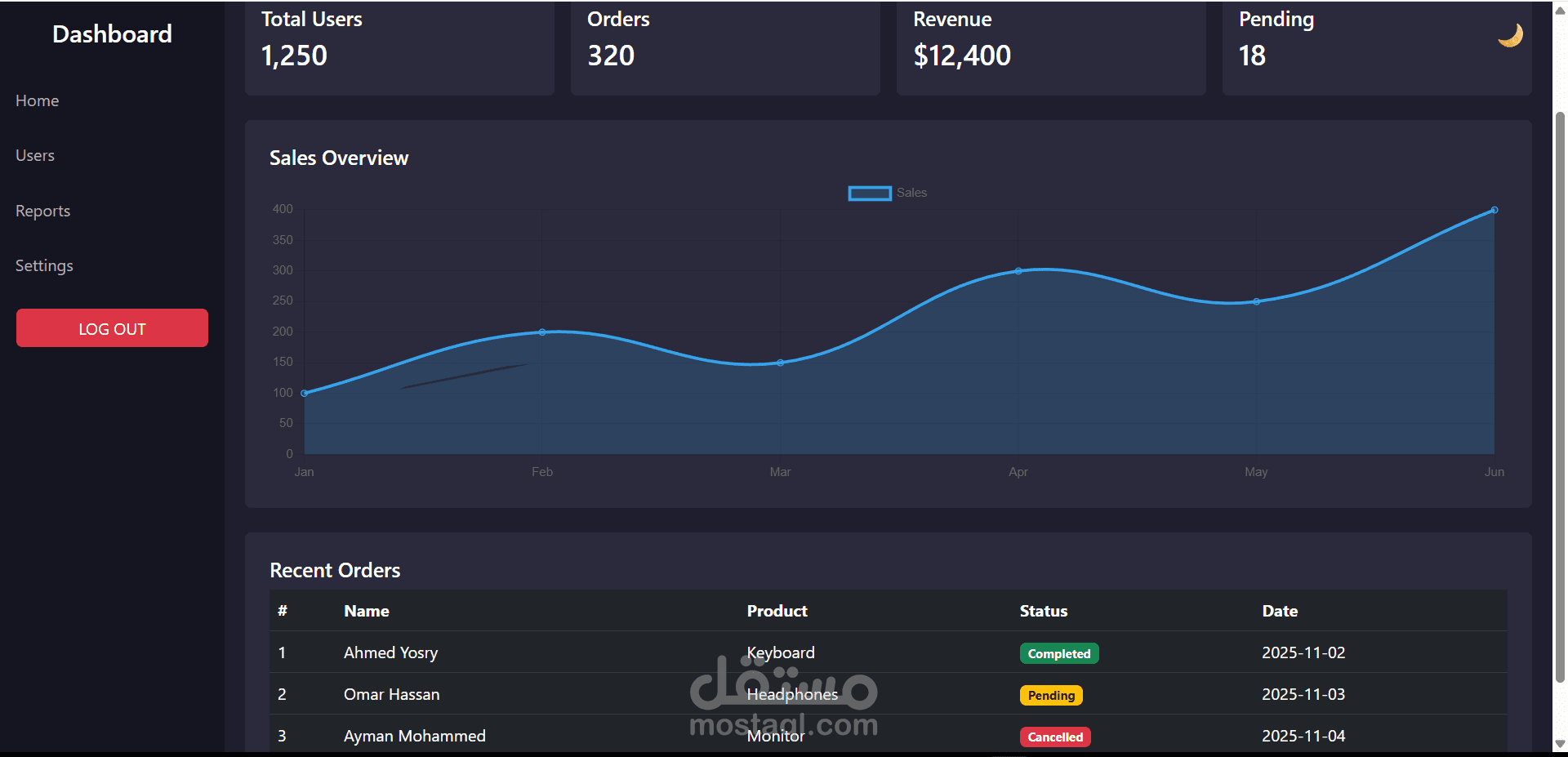Click the Date column header
This screenshot has width=1568, height=757.
(x=1280, y=611)
